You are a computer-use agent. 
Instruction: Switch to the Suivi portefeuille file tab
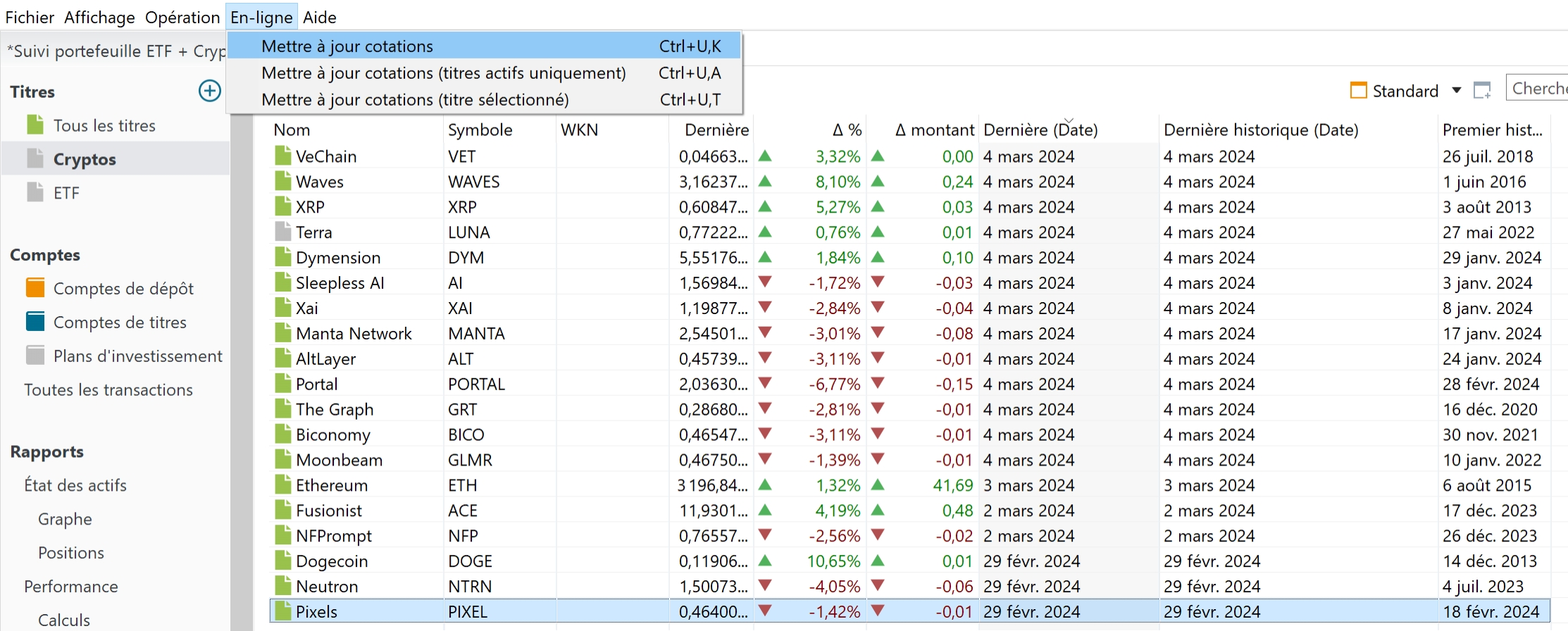click(116, 51)
